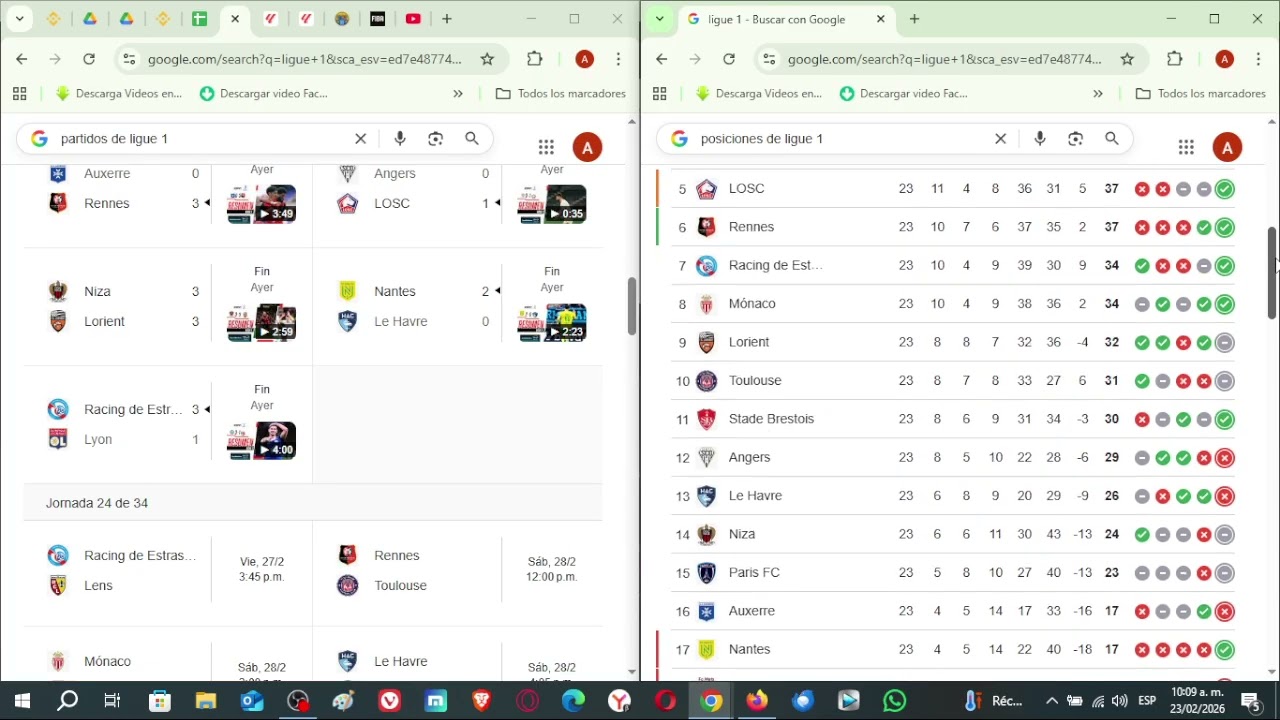Open Chrome from the taskbar
This screenshot has width=1280, height=720.
point(711,701)
